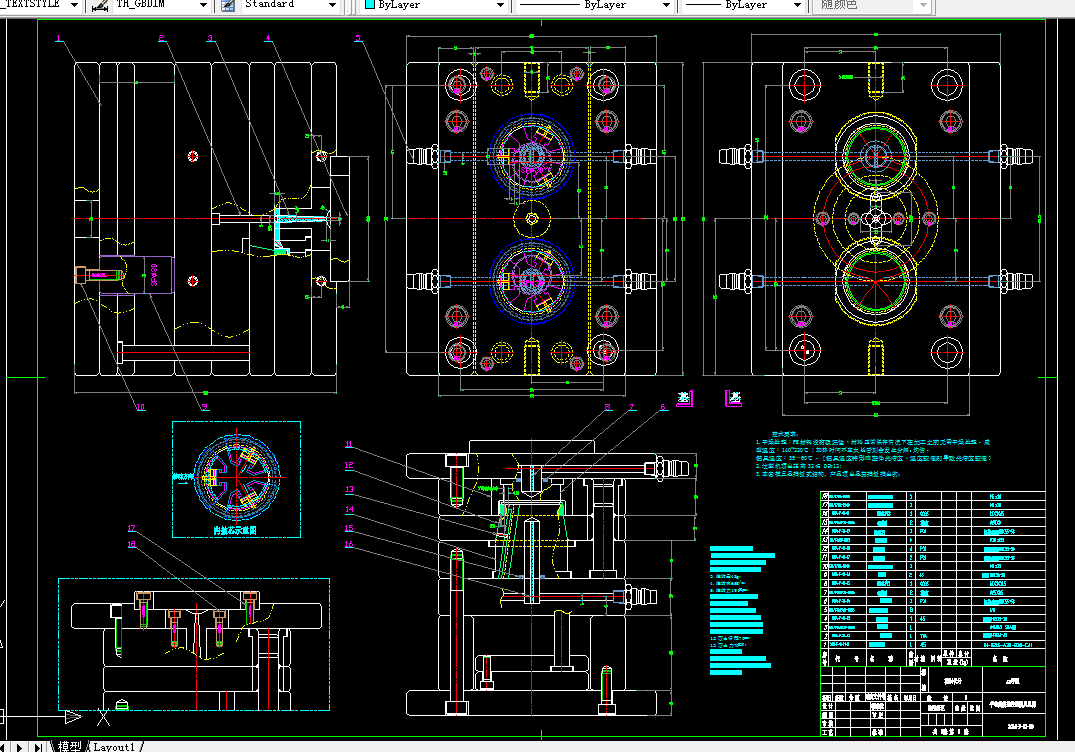Switch to the 模型 model tab

(69, 747)
